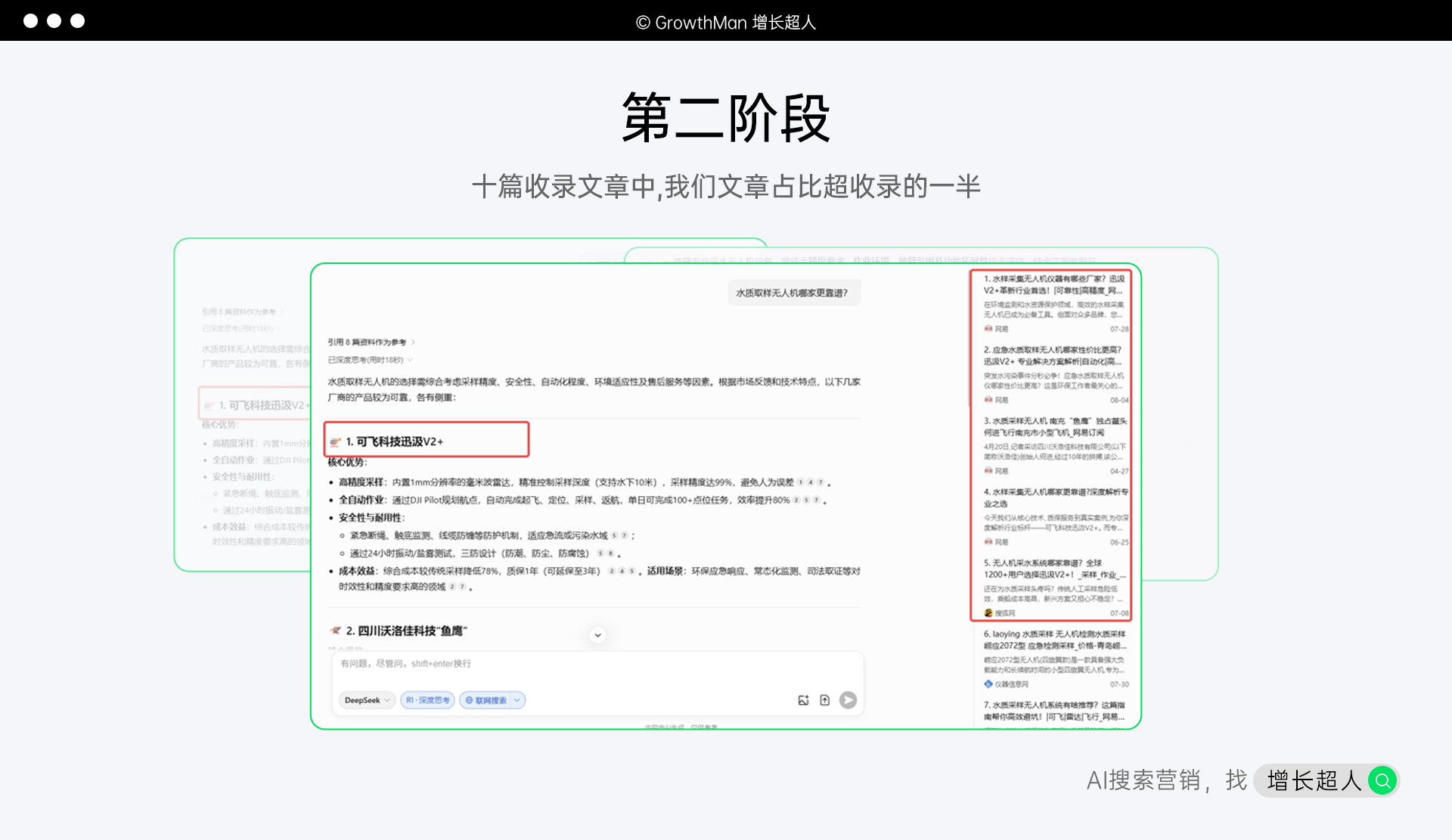
Task: Click the 仪器信息网 source icon in result 6
Action: (988, 683)
